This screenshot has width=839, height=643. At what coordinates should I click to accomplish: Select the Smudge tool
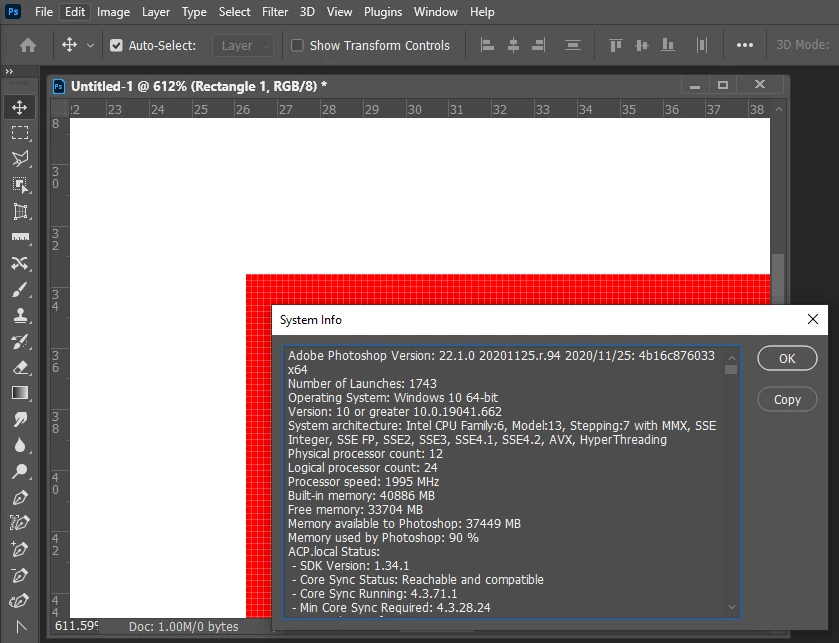(20, 419)
